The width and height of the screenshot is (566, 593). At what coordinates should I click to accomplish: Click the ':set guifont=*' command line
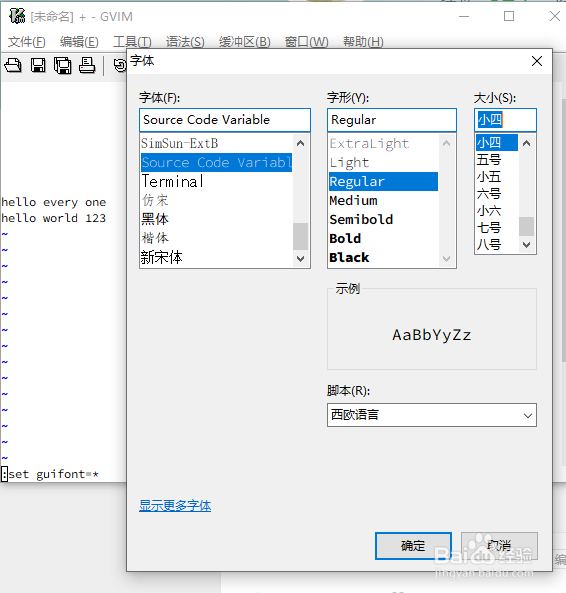(50, 474)
